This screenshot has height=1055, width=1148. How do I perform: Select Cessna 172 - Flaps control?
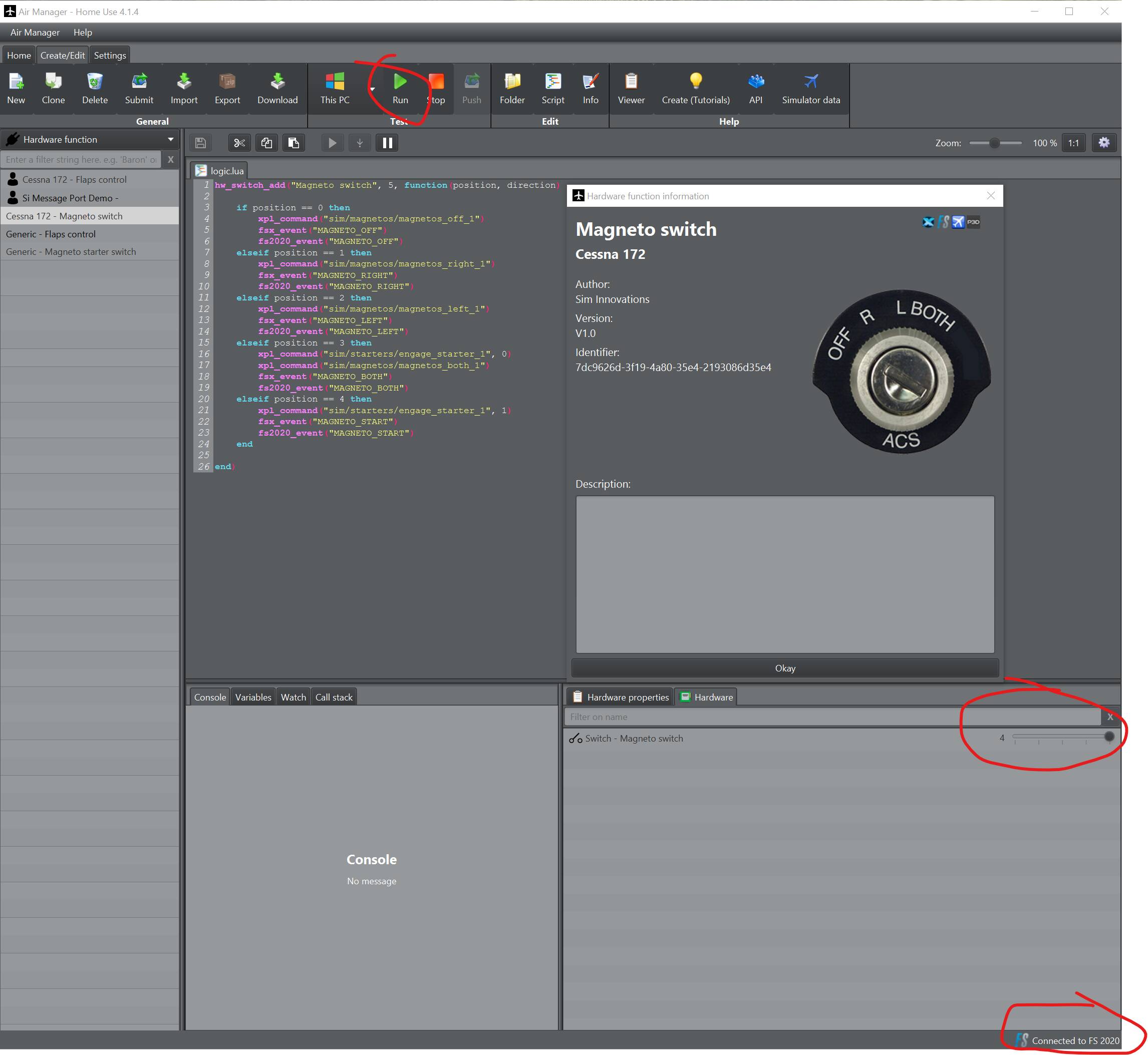(x=90, y=180)
